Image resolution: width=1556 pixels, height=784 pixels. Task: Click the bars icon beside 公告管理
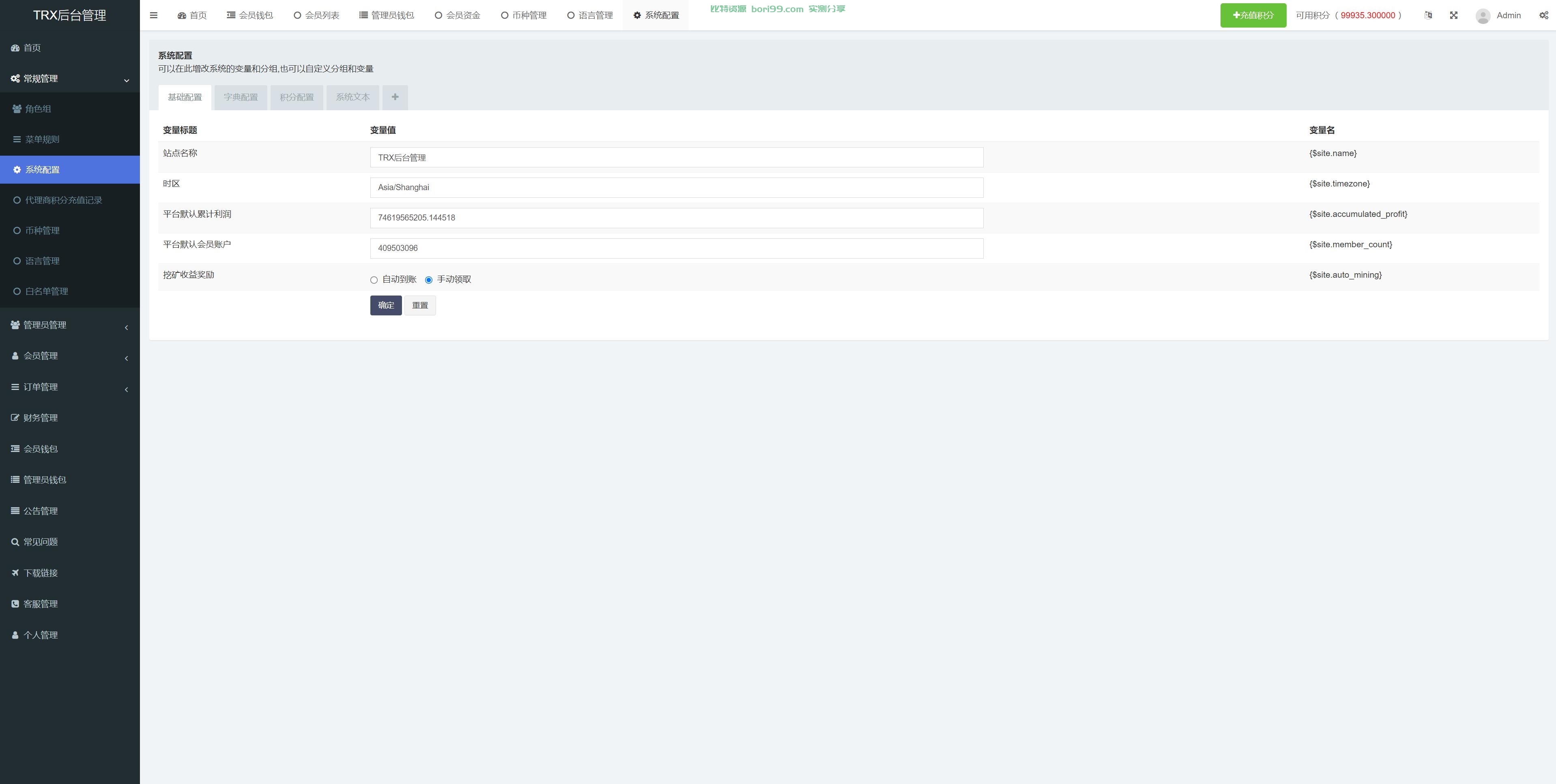click(x=15, y=511)
